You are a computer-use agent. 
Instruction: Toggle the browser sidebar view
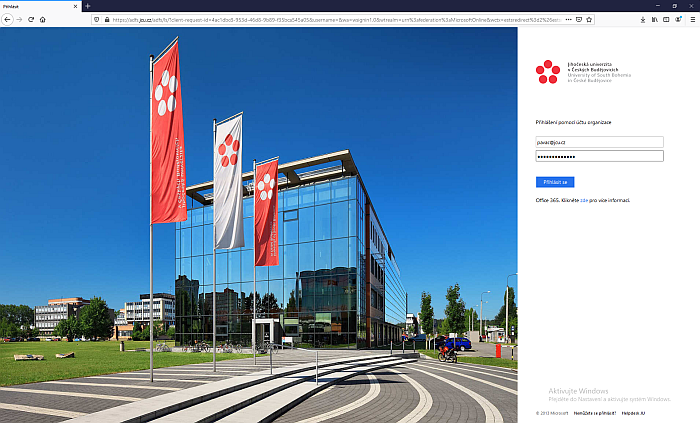[x=666, y=20]
